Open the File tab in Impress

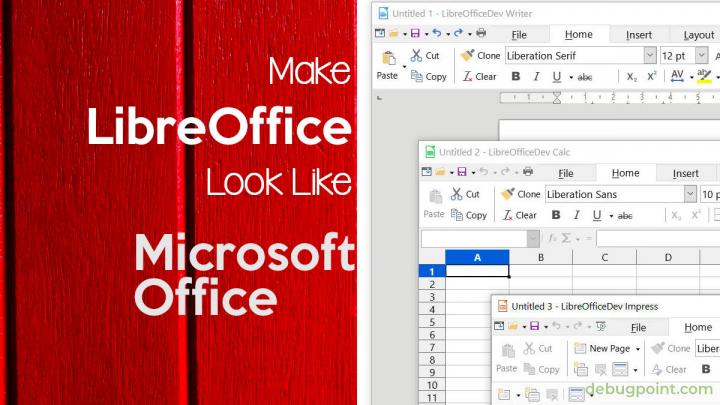[638, 328]
